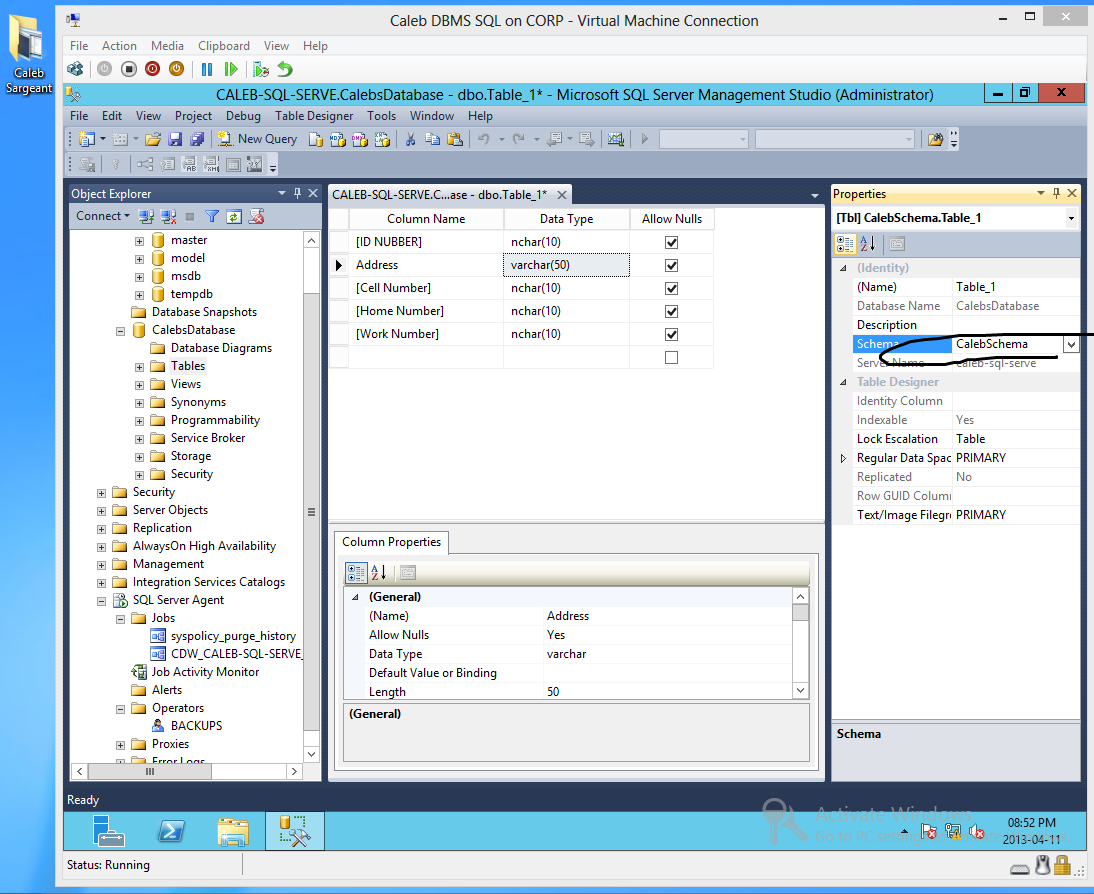Sort Properties panel alphabetically

[x=868, y=244]
